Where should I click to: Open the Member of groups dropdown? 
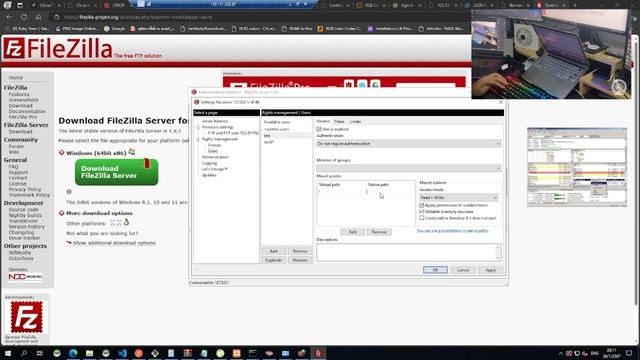(x=409, y=168)
